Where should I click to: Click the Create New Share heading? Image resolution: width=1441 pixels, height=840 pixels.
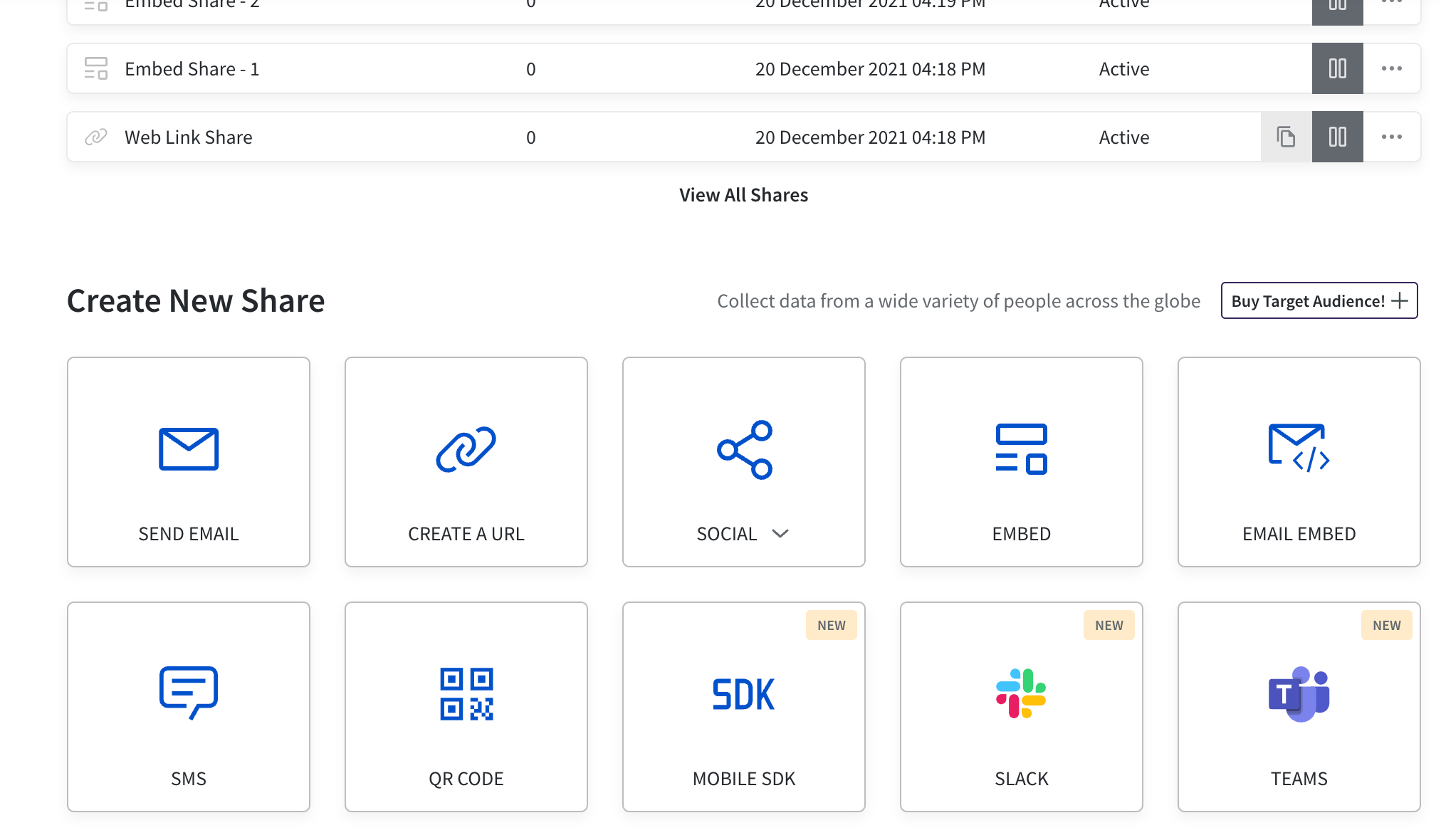196,301
